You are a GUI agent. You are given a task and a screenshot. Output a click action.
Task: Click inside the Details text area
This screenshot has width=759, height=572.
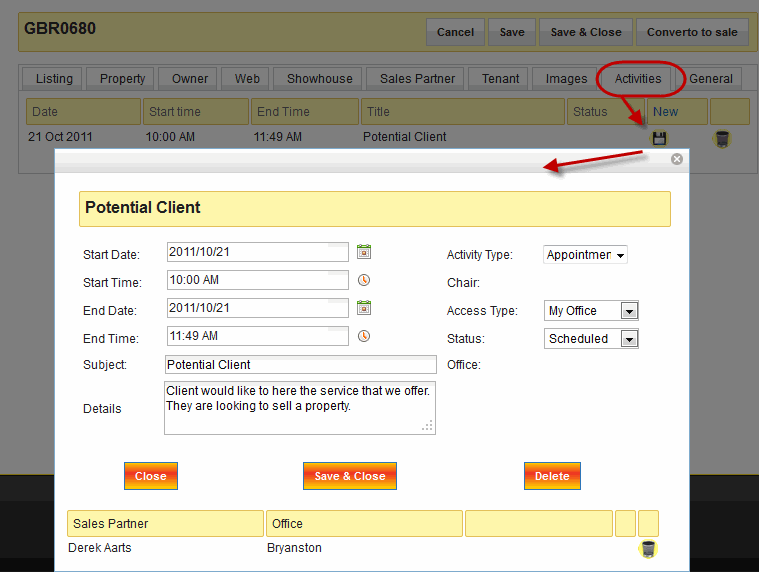pyautogui.click(x=298, y=407)
